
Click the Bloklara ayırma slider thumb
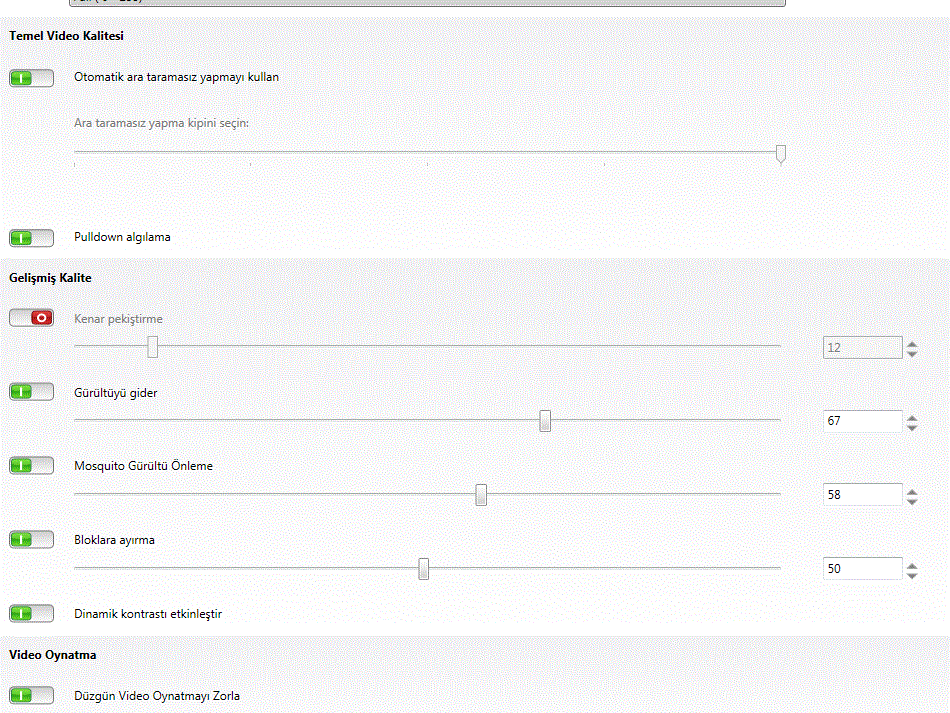coord(424,569)
